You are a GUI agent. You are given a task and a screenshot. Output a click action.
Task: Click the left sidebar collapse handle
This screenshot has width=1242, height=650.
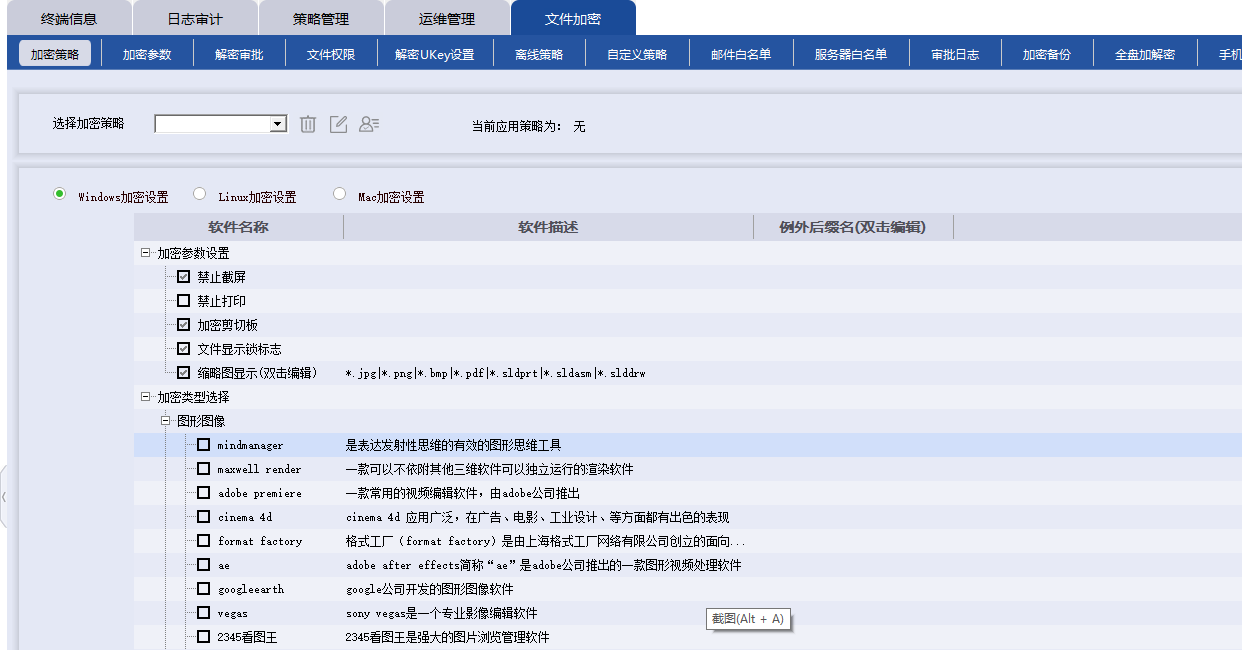(4, 496)
